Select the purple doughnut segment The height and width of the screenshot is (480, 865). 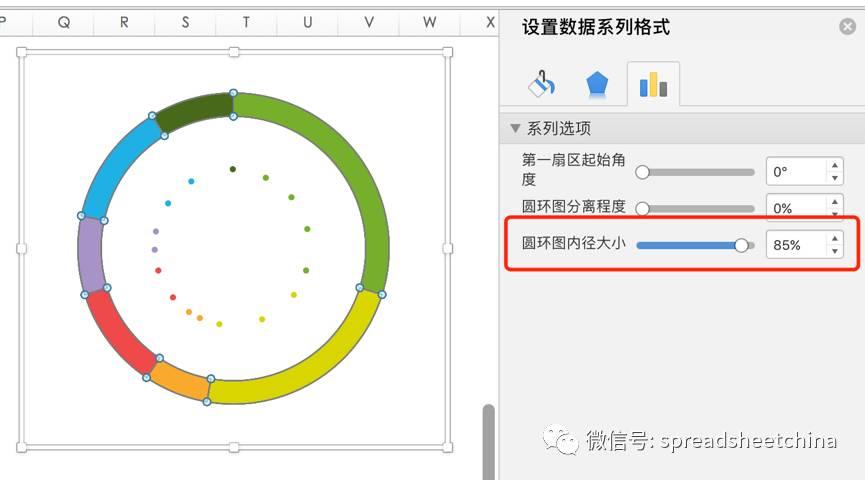90,254
